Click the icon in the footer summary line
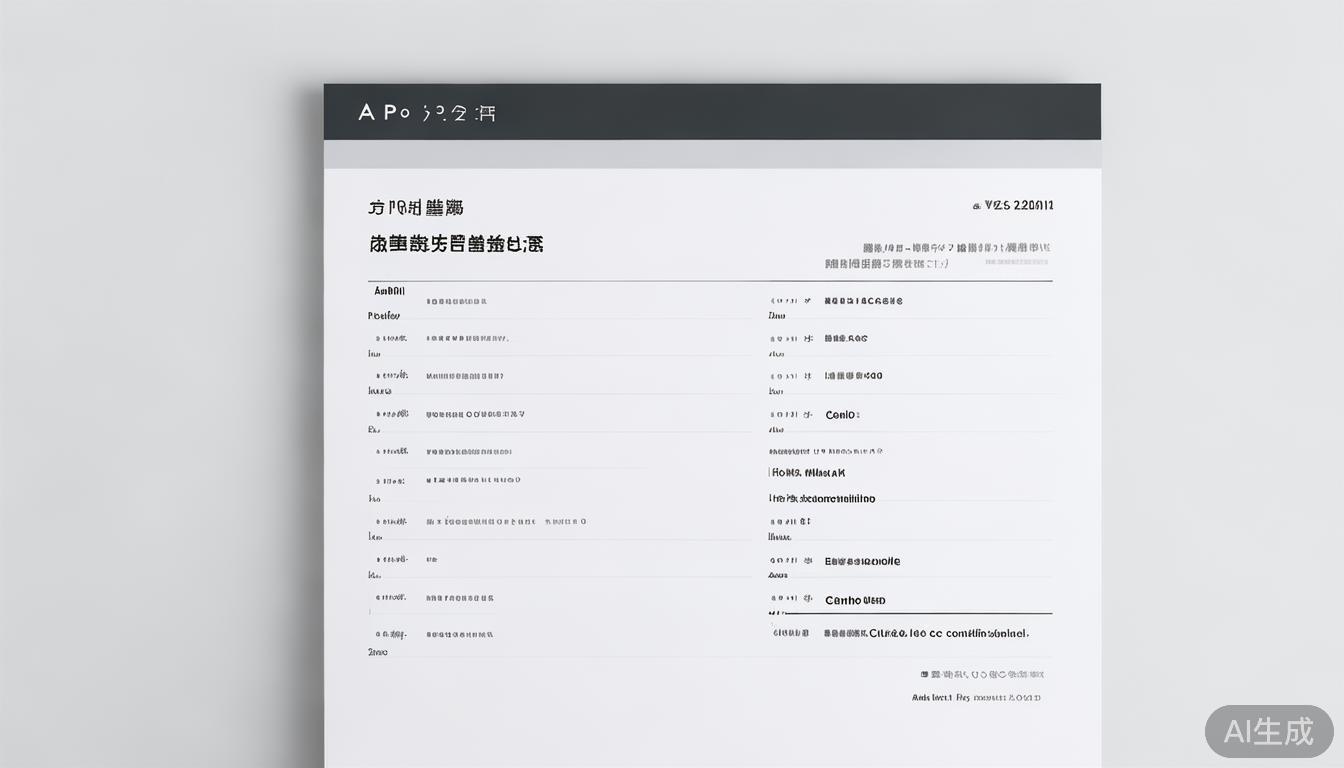This screenshot has width=1344, height=768. point(925,673)
